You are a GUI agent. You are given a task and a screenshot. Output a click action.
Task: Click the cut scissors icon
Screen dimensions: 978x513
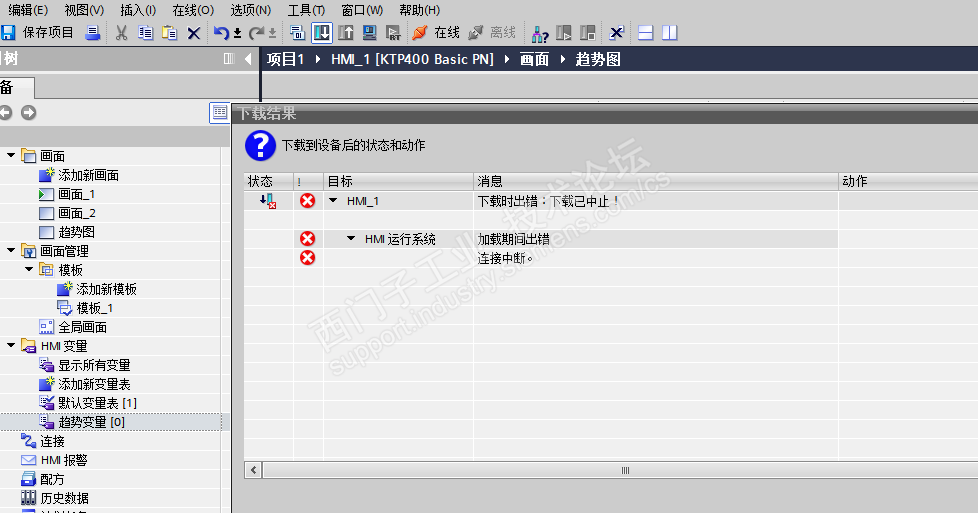pyautogui.click(x=122, y=32)
